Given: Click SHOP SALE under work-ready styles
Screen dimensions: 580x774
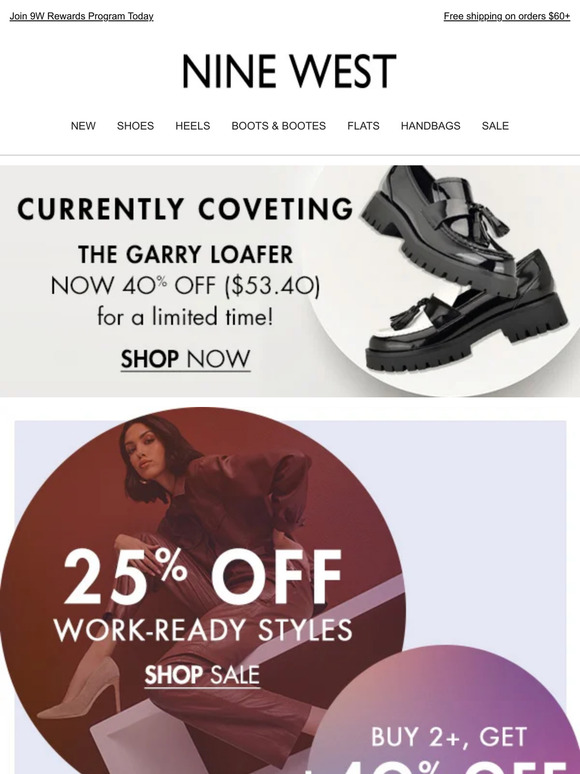Looking at the screenshot, I should point(202,675).
